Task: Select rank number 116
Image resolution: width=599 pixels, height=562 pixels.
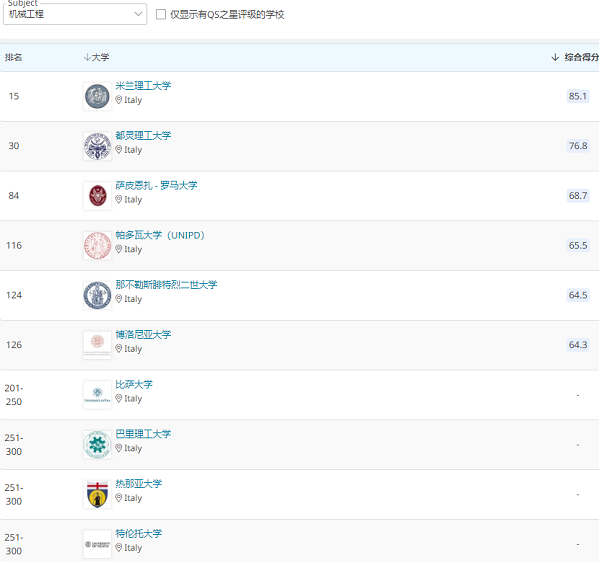Action: [x=14, y=245]
